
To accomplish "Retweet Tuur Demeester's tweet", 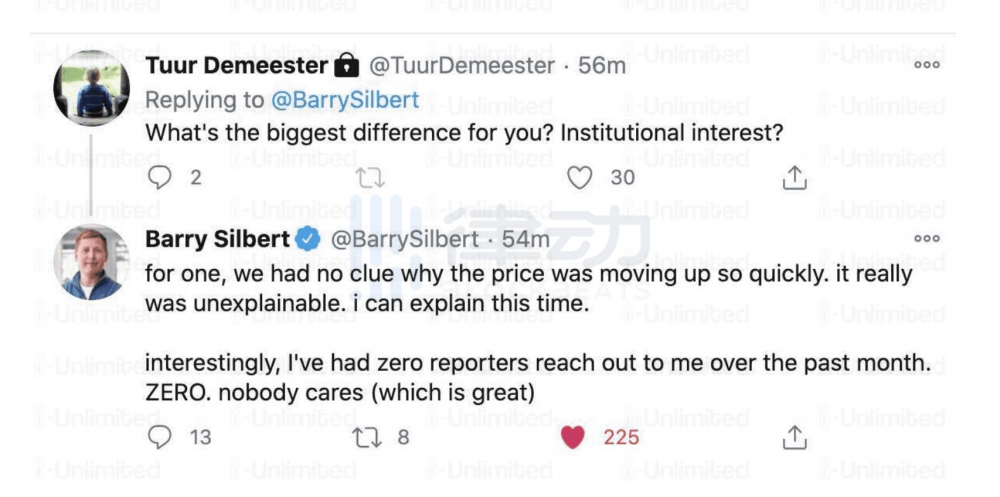I will (x=370, y=177).
